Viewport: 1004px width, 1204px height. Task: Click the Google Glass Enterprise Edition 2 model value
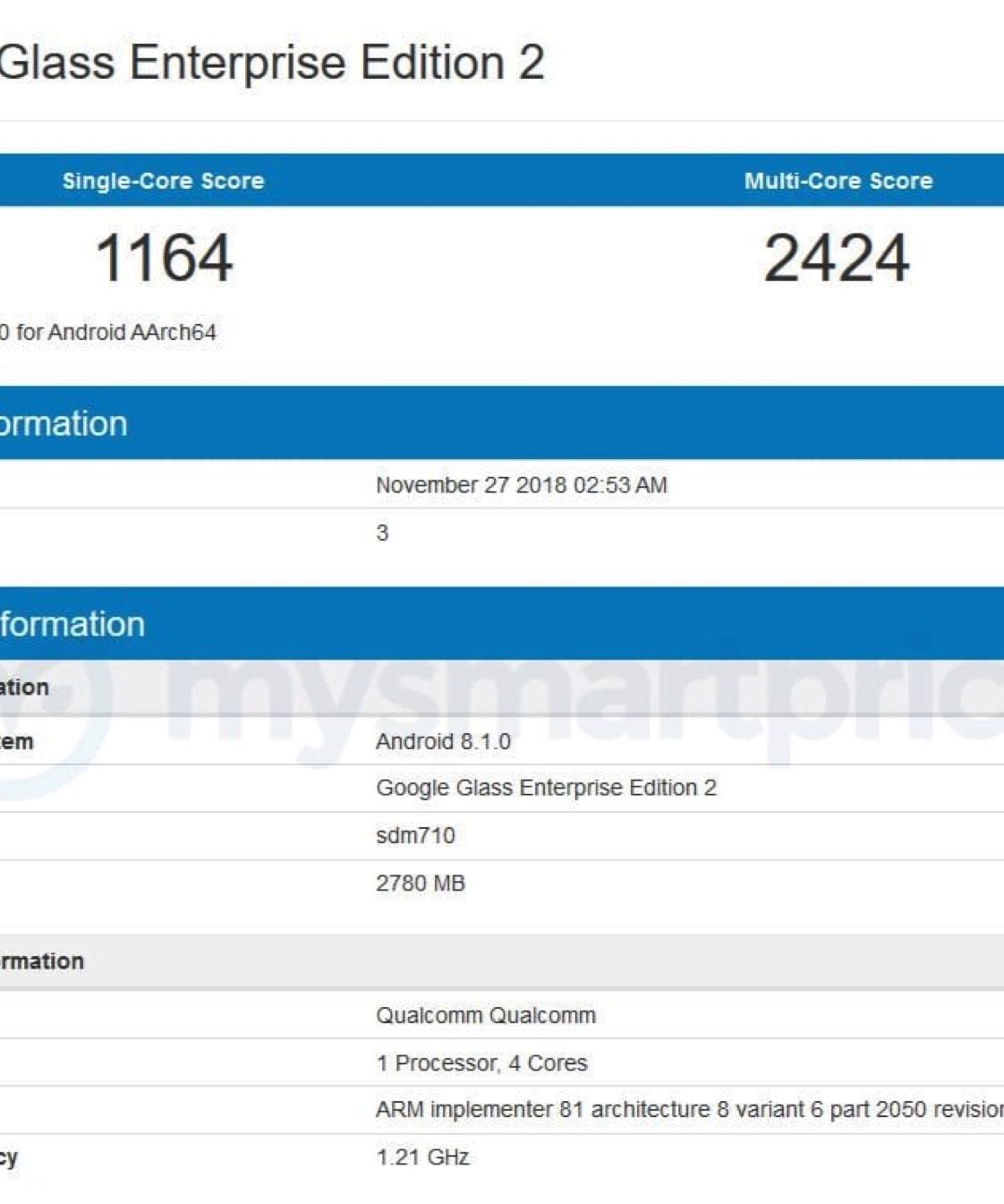[x=546, y=788]
